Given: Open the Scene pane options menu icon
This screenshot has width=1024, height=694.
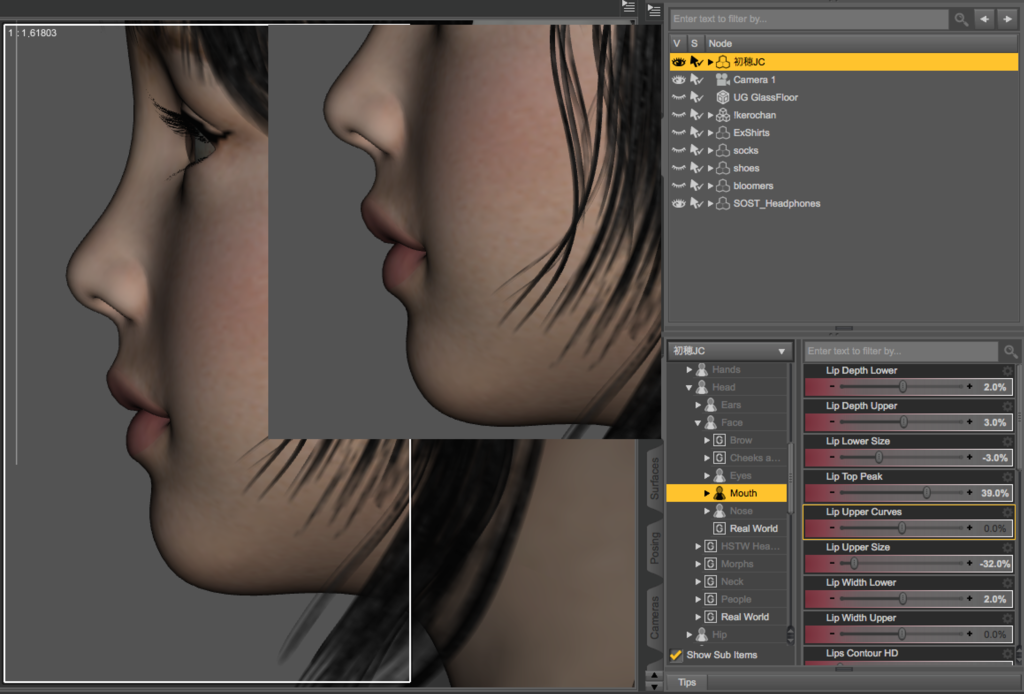Looking at the screenshot, I should click(x=654, y=10).
